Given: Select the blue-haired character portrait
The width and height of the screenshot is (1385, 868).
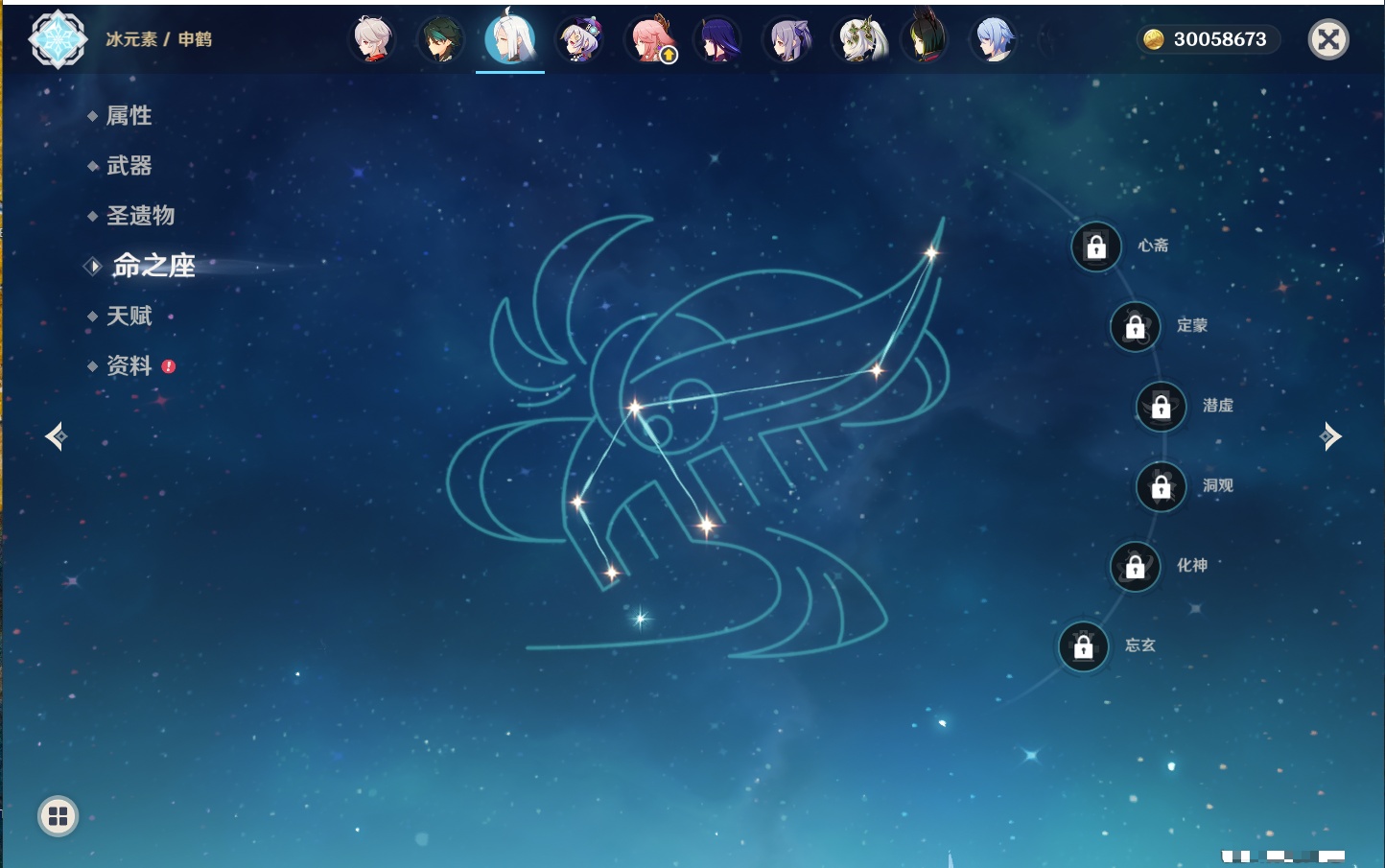Looking at the screenshot, I should [x=994, y=39].
